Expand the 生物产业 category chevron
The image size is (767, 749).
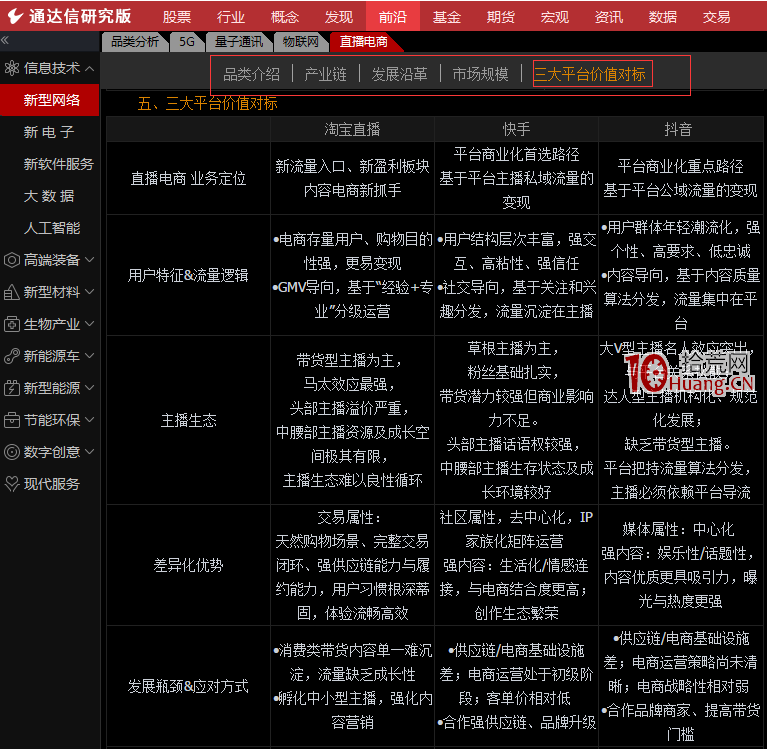tap(90, 324)
